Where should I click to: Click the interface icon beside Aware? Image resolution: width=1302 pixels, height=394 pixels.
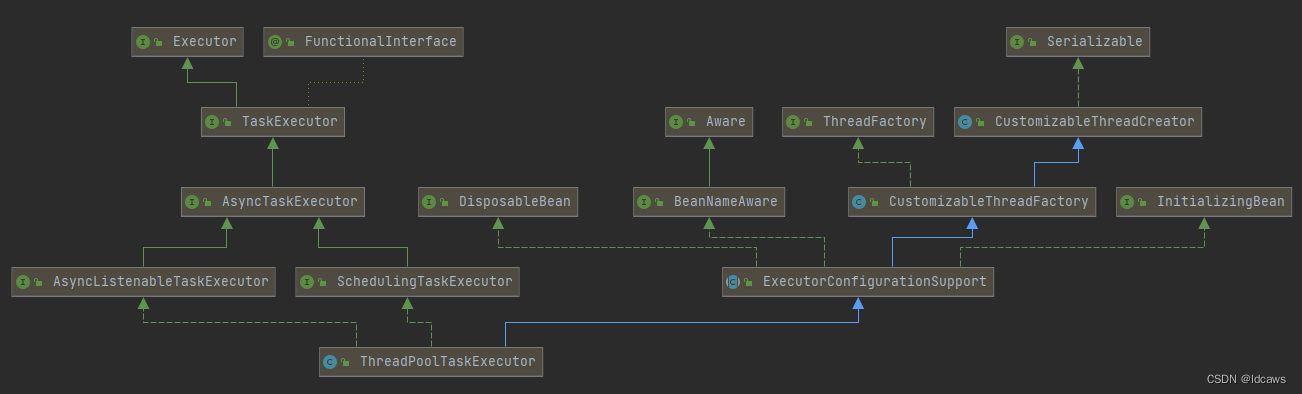coord(676,122)
